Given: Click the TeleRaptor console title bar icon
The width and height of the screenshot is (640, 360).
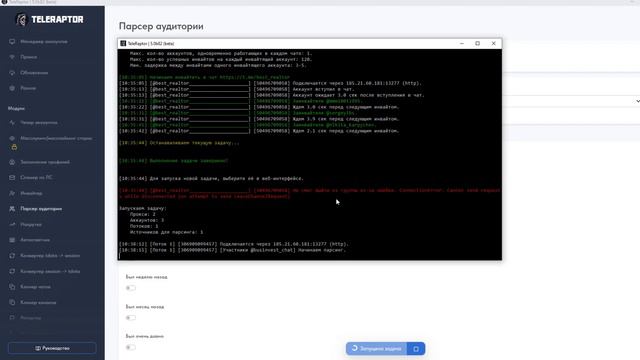Looking at the screenshot, I should pos(123,43).
